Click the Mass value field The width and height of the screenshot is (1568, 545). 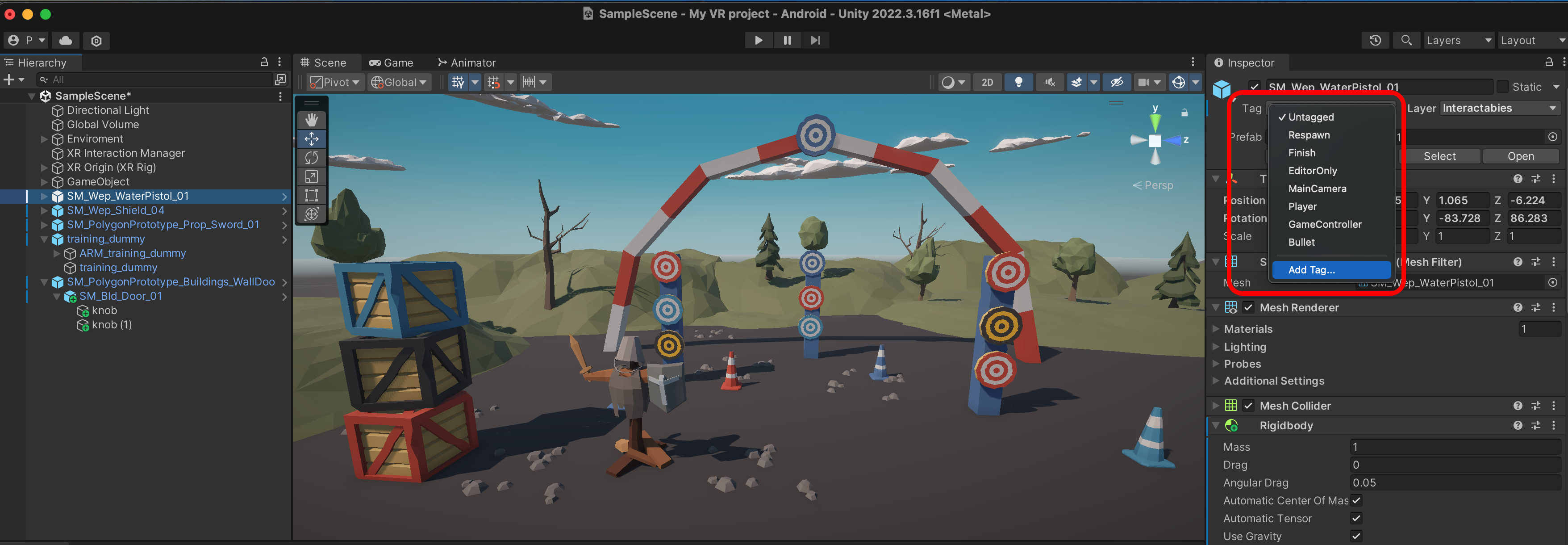1454,447
